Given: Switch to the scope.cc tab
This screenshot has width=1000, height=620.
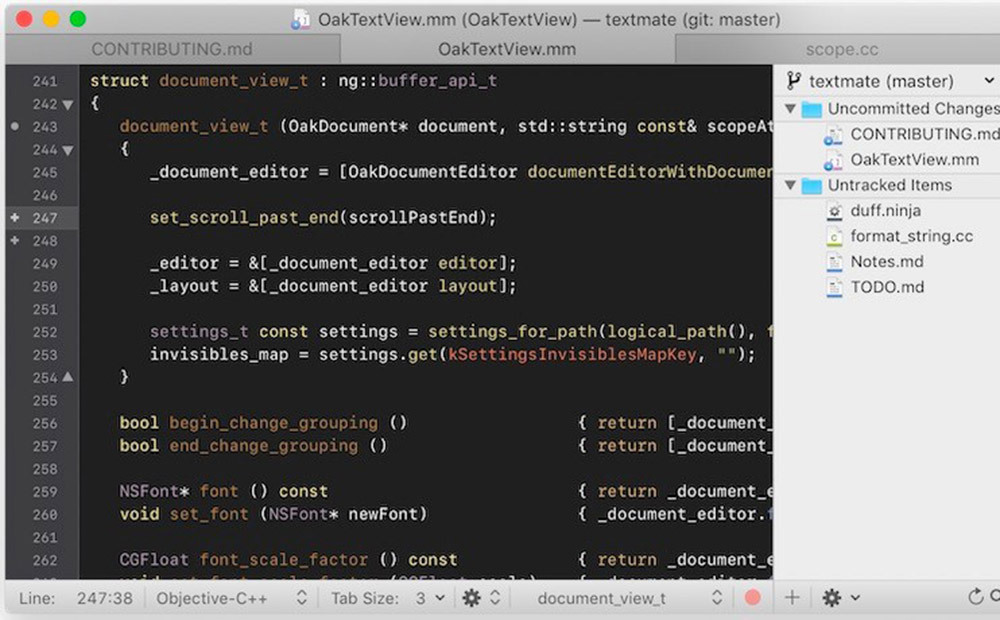Looking at the screenshot, I should tap(842, 49).
